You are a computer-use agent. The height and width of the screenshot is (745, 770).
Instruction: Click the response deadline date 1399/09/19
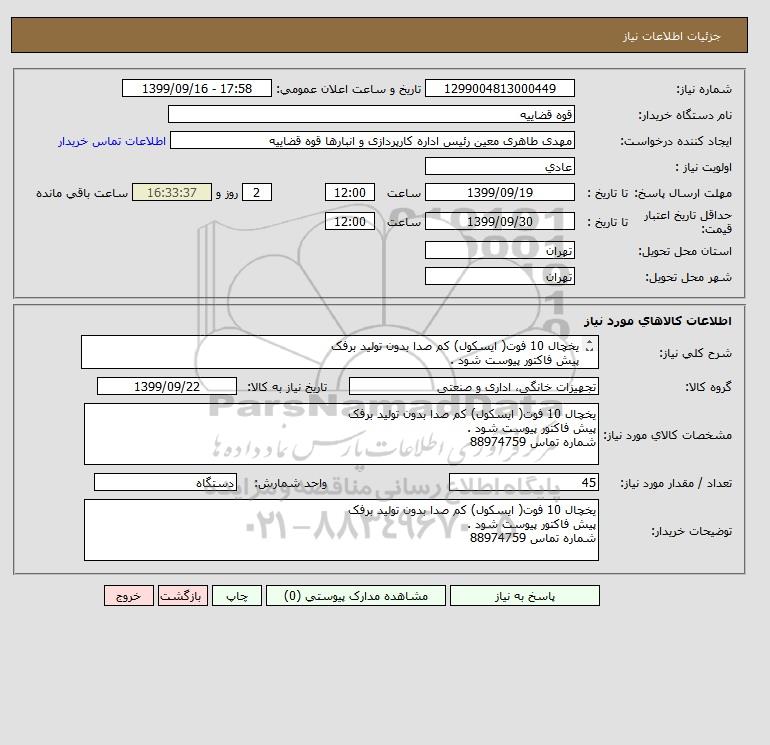click(x=499, y=193)
